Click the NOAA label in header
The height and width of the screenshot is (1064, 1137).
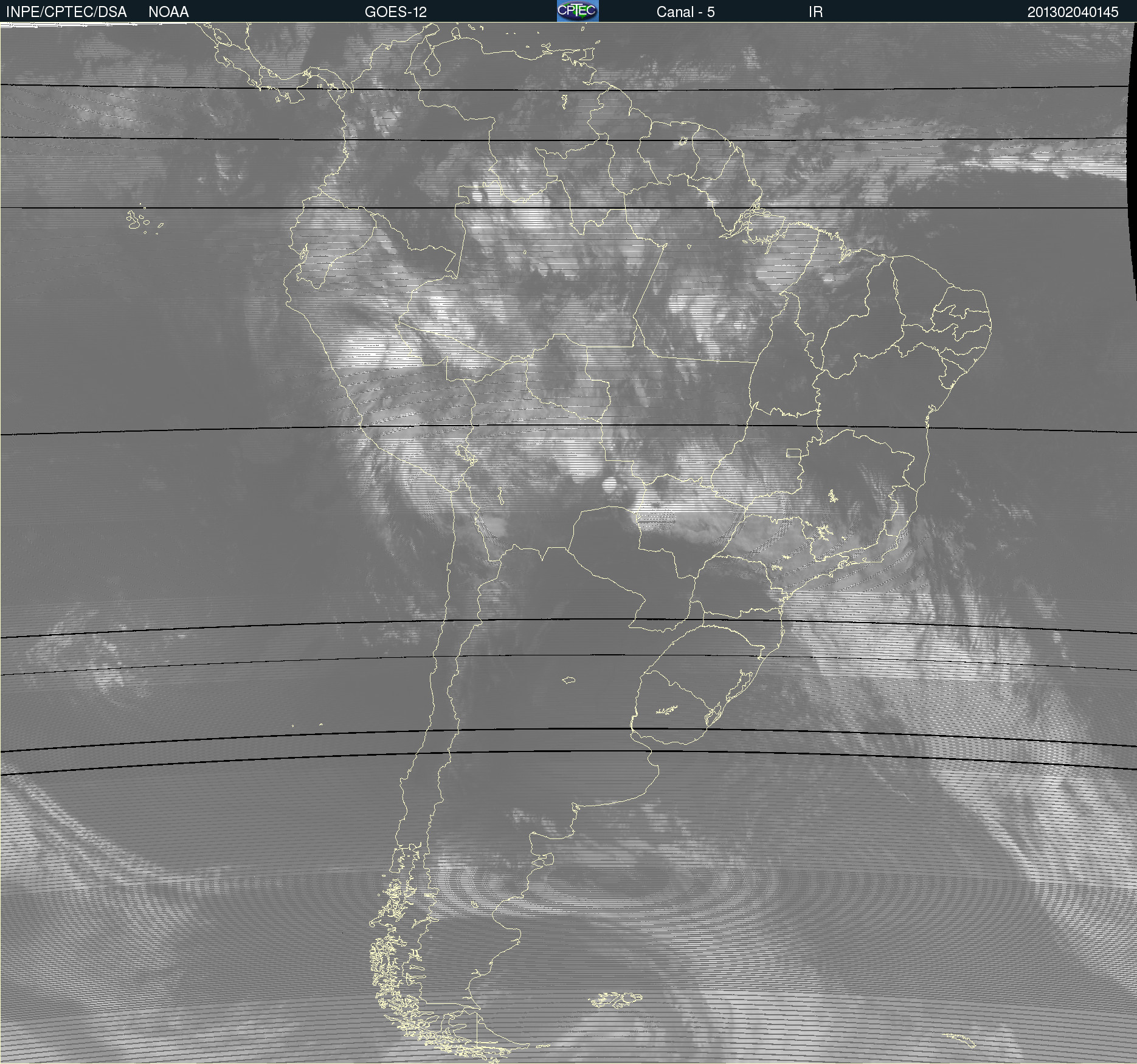point(168,12)
